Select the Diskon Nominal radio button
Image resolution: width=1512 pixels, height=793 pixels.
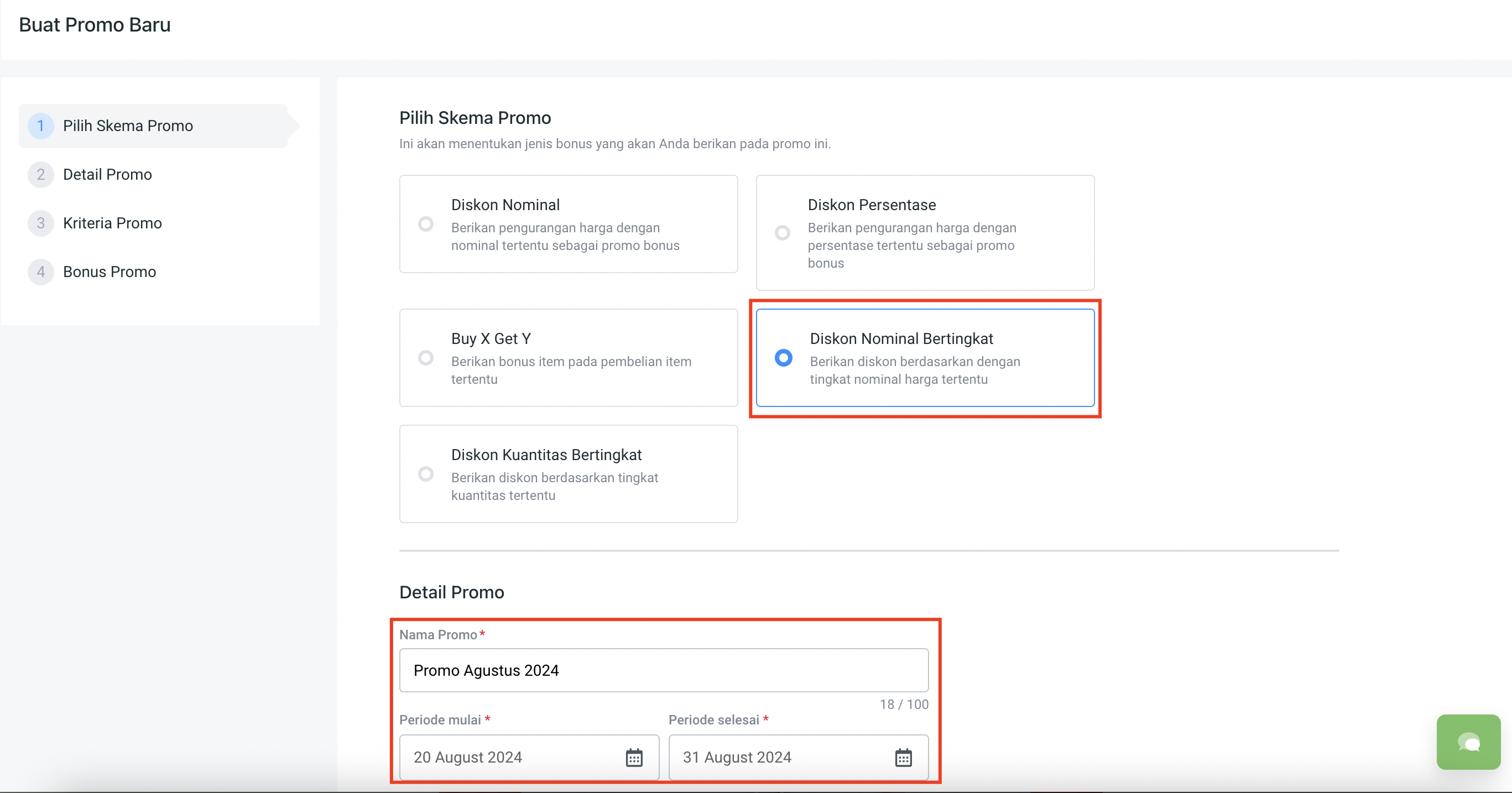click(x=425, y=224)
